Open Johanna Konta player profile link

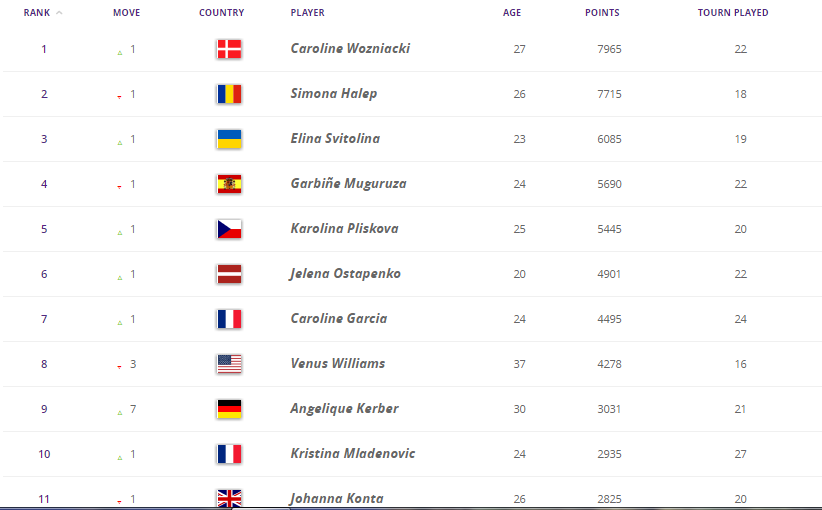337,498
